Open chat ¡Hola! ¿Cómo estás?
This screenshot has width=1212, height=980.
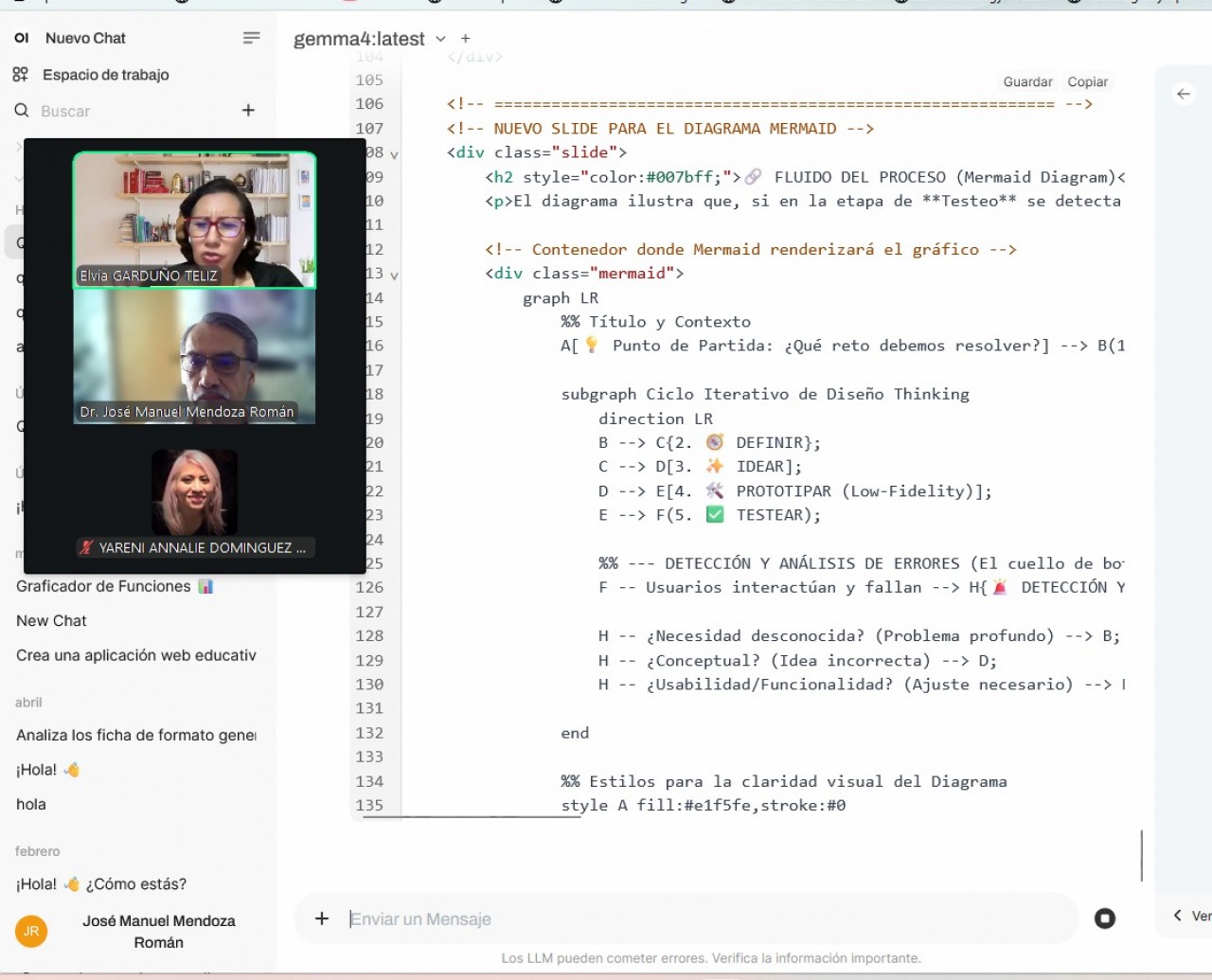[x=101, y=884]
